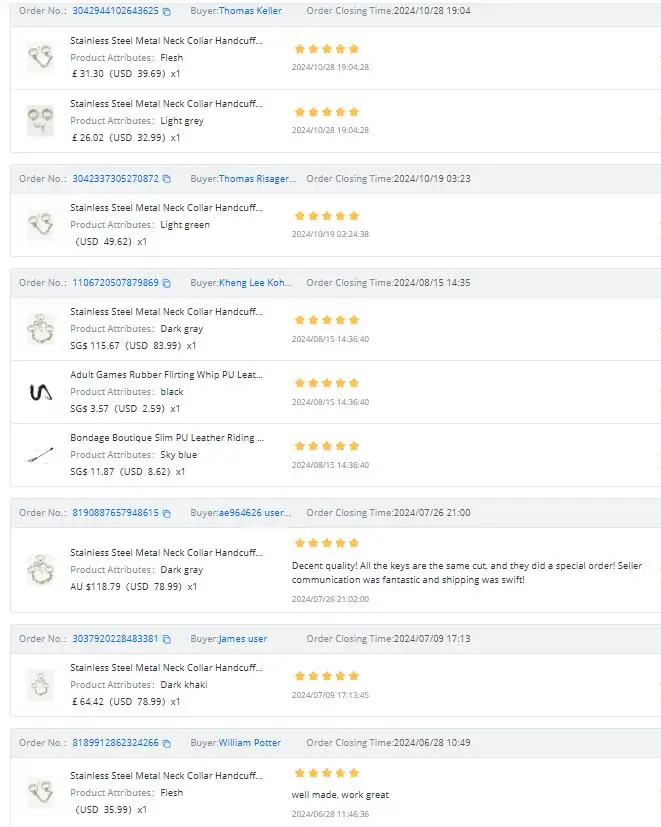Open buyer Thomas Keller's profile

coord(250,11)
